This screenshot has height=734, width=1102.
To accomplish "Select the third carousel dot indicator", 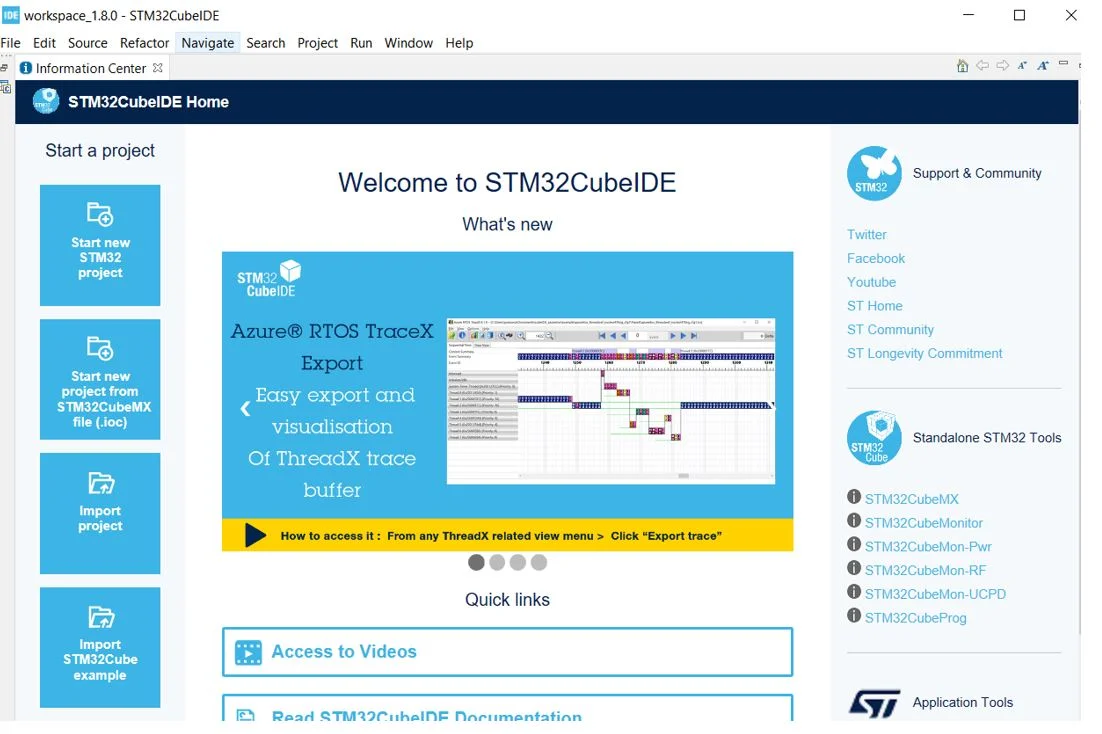I will pos(518,563).
